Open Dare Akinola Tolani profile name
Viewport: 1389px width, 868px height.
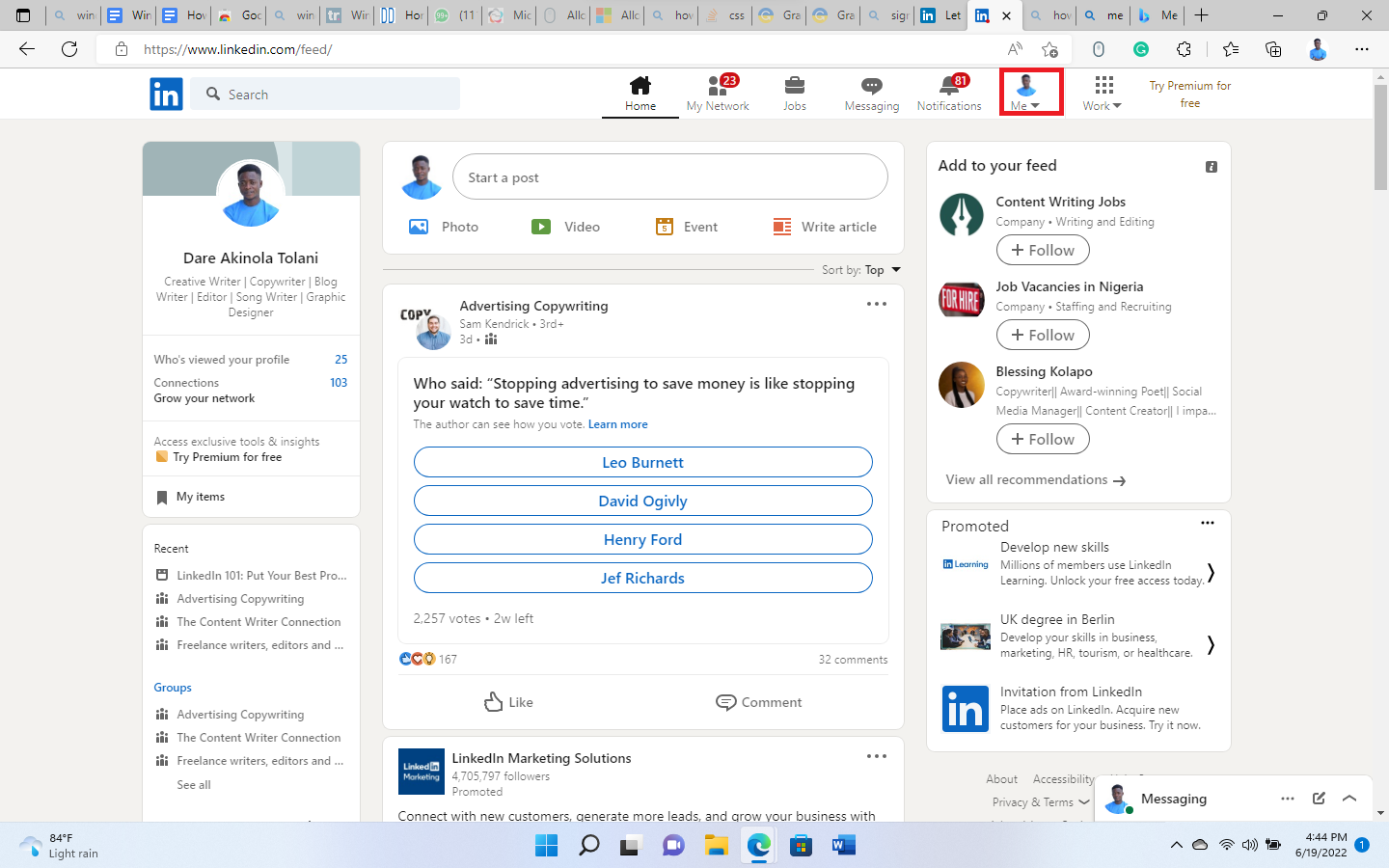(251, 258)
